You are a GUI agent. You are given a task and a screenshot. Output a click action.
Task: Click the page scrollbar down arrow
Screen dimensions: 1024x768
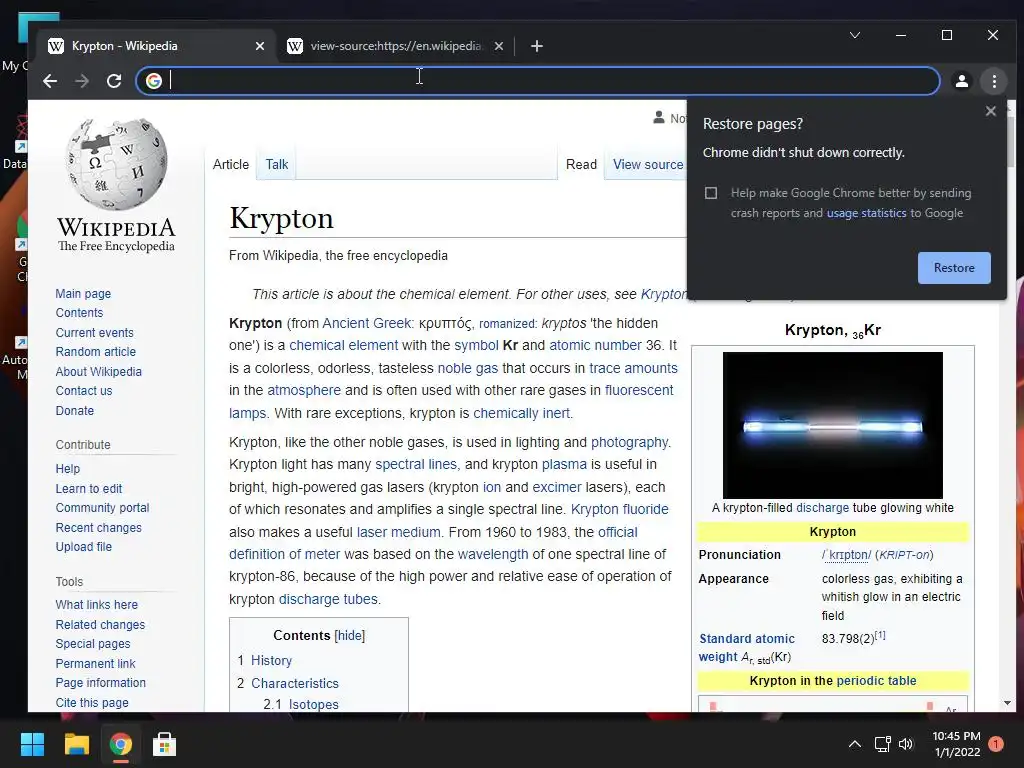(1007, 703)
